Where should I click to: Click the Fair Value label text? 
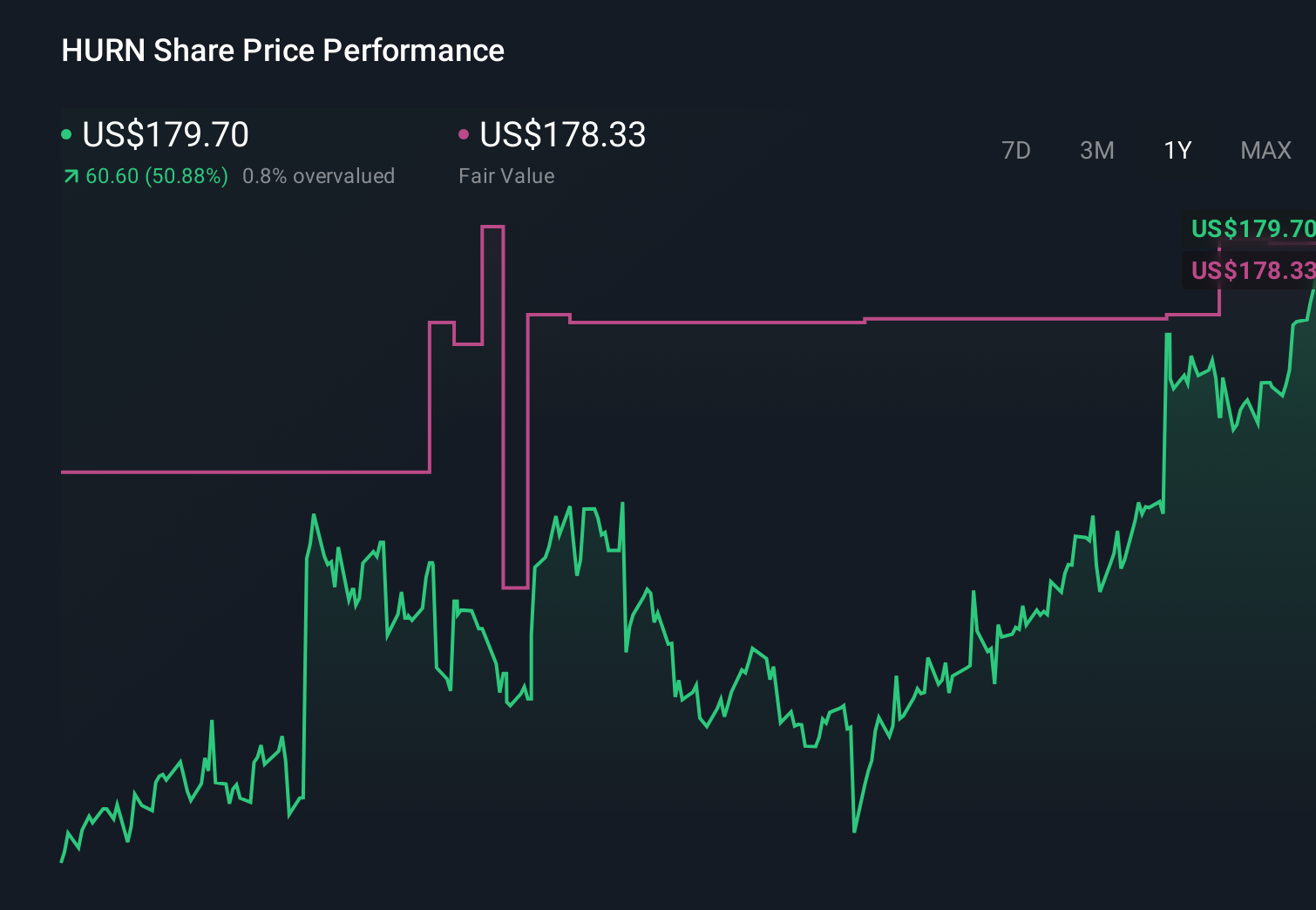pyautogui.click(x=506, y=176)
